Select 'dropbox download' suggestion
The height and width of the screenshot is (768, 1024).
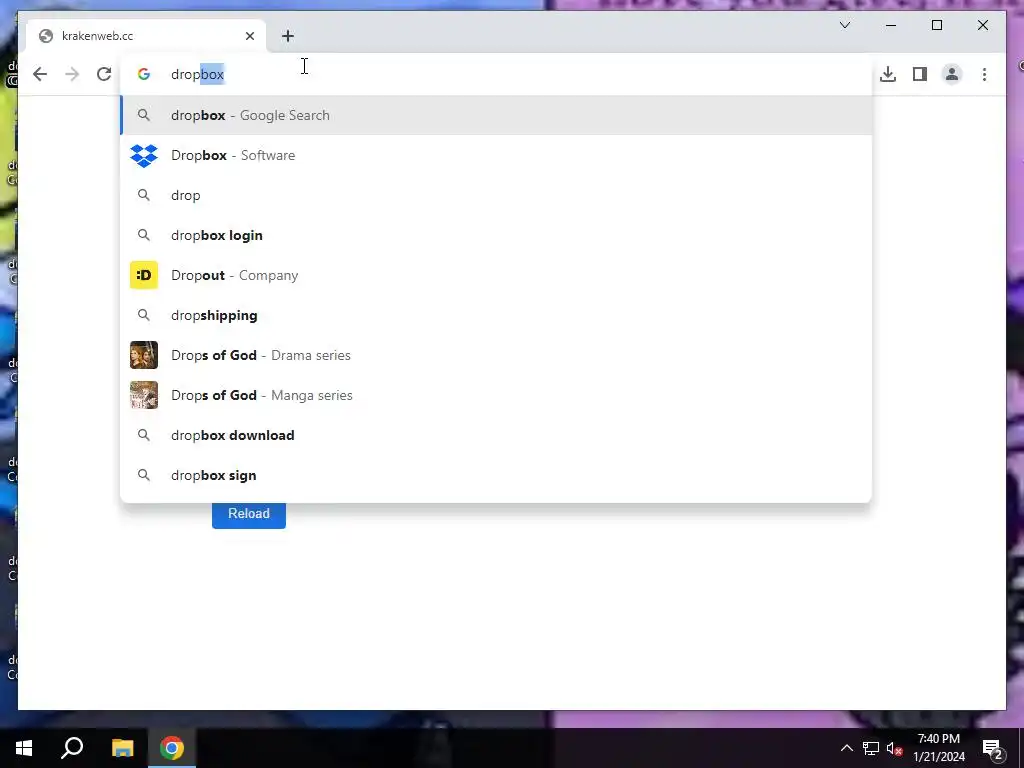496,435
